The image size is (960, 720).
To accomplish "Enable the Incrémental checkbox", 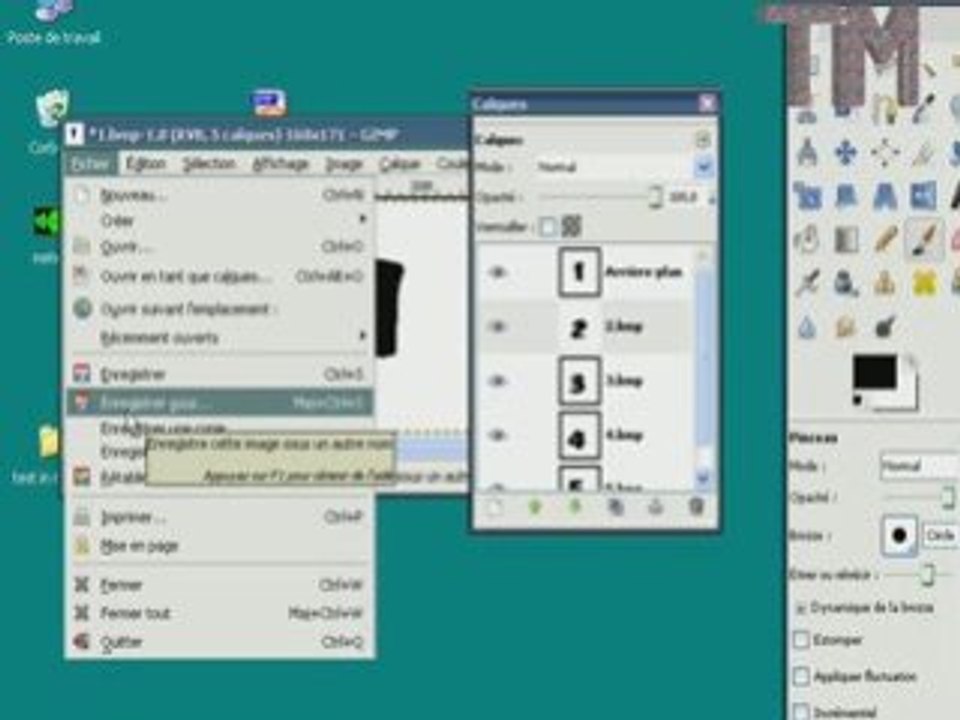I will coord(801,712).
